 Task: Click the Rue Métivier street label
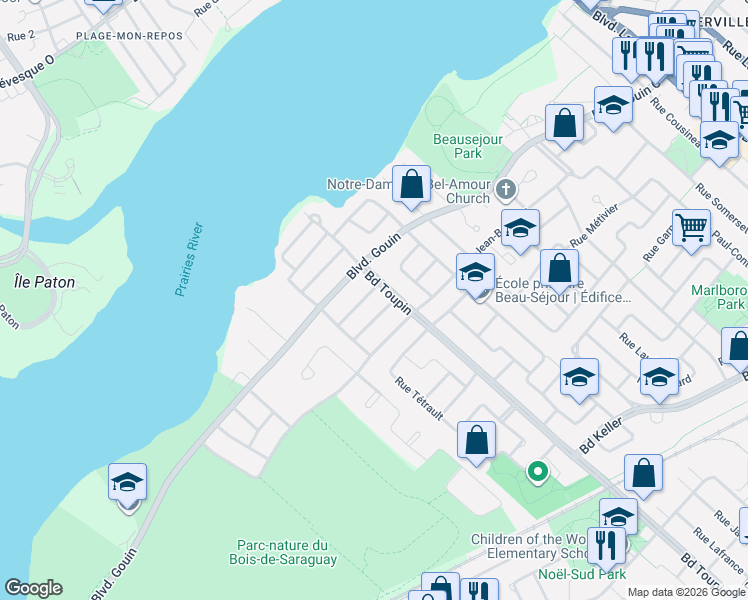click(594, 225)
